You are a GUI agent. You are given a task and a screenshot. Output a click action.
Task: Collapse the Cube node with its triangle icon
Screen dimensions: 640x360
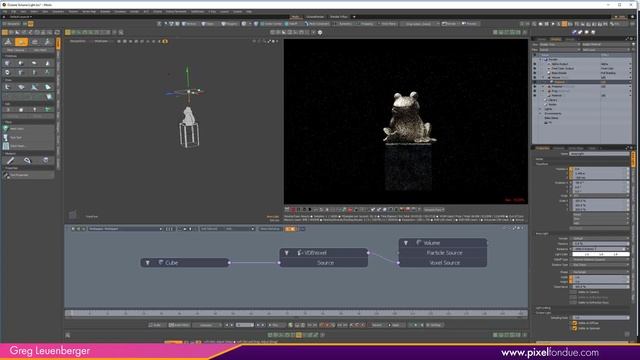147,262
